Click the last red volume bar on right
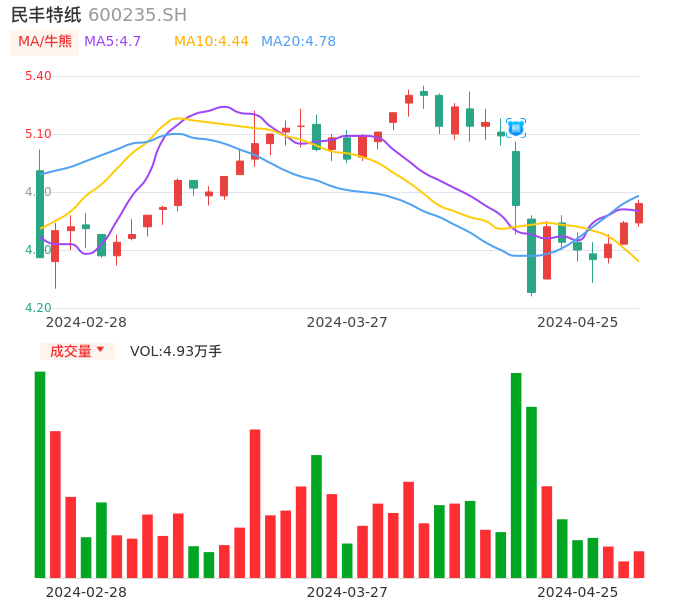The height and width of the screenshot is (606, 686). pos(639,564)
